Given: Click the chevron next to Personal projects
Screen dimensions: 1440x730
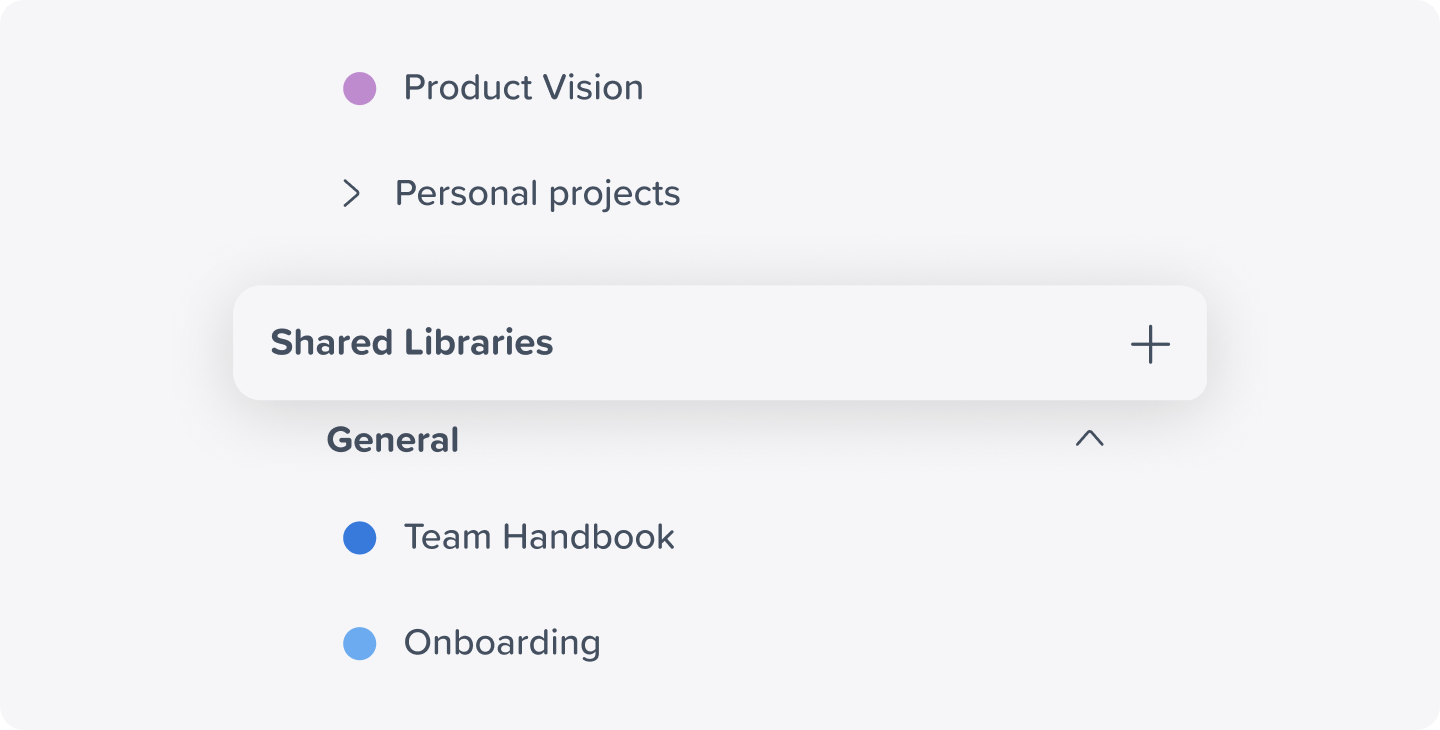Looking at the screenshot, I should click(351, 193).
